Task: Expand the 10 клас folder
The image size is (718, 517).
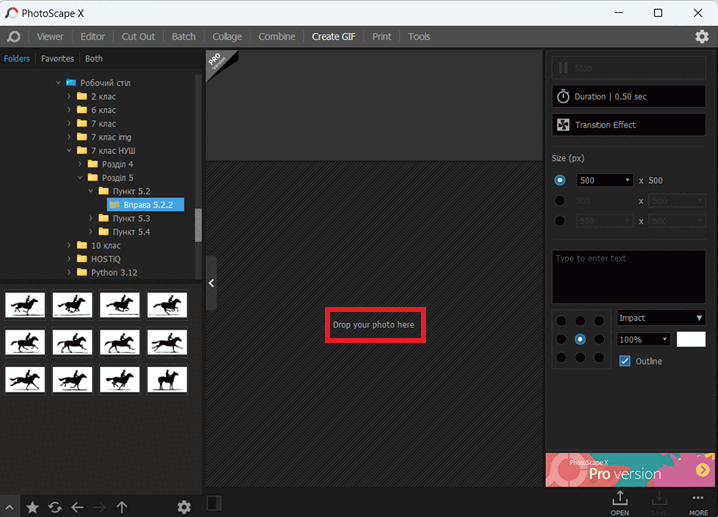Action: pyautogui.click(x=69, y=245)
